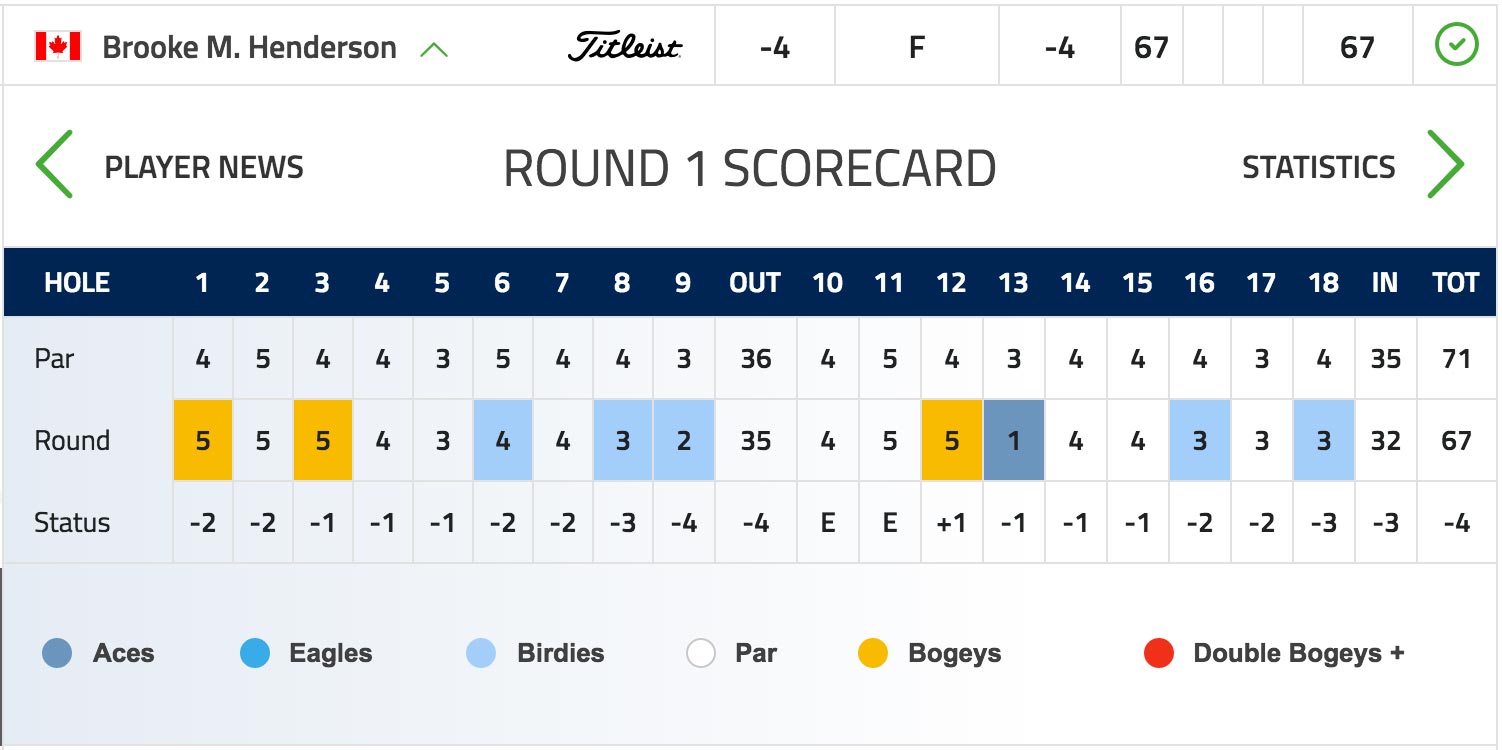The image size is (1502, 750).
Task: Click the right green arrow beside Statistics
Action: pos(1446,164)
